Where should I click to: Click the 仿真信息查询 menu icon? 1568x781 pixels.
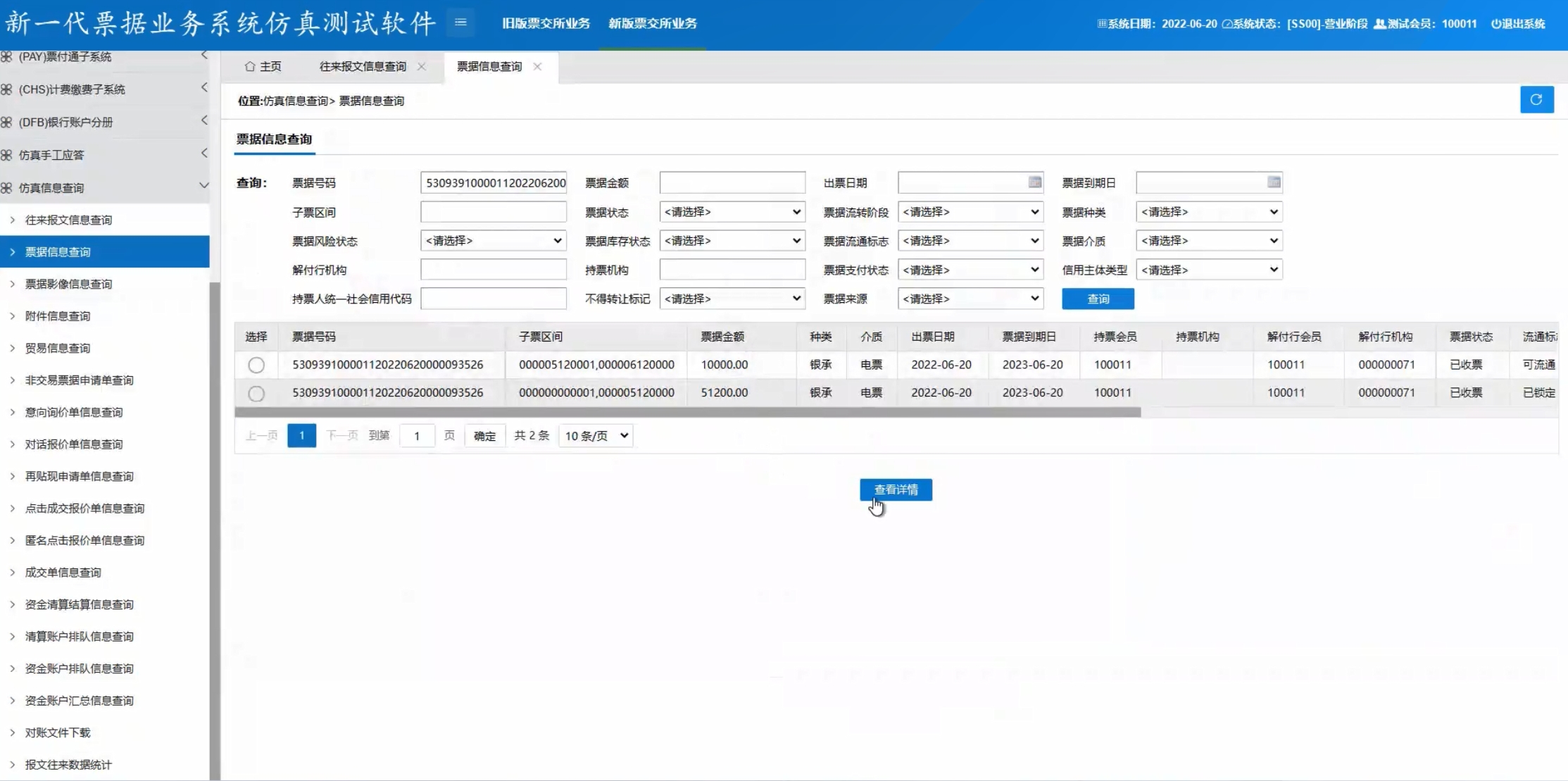point(6,188)
